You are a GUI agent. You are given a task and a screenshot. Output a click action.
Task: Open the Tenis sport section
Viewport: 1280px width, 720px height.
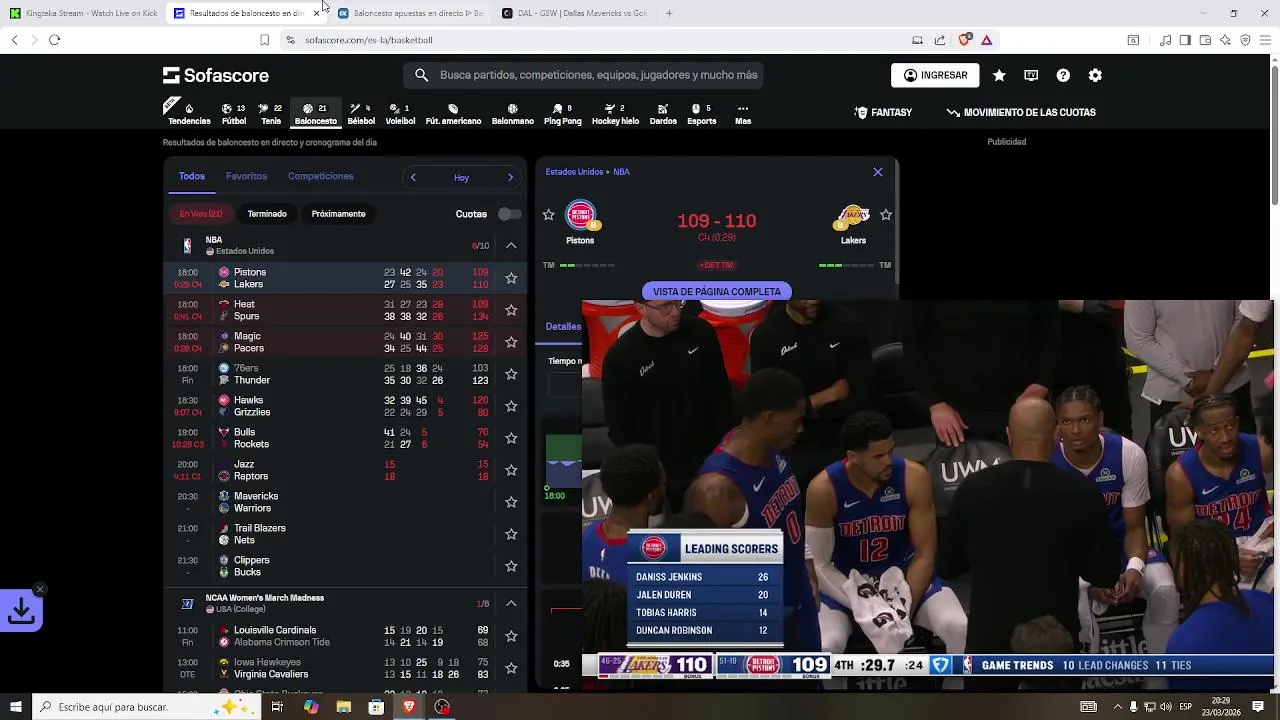271,113
